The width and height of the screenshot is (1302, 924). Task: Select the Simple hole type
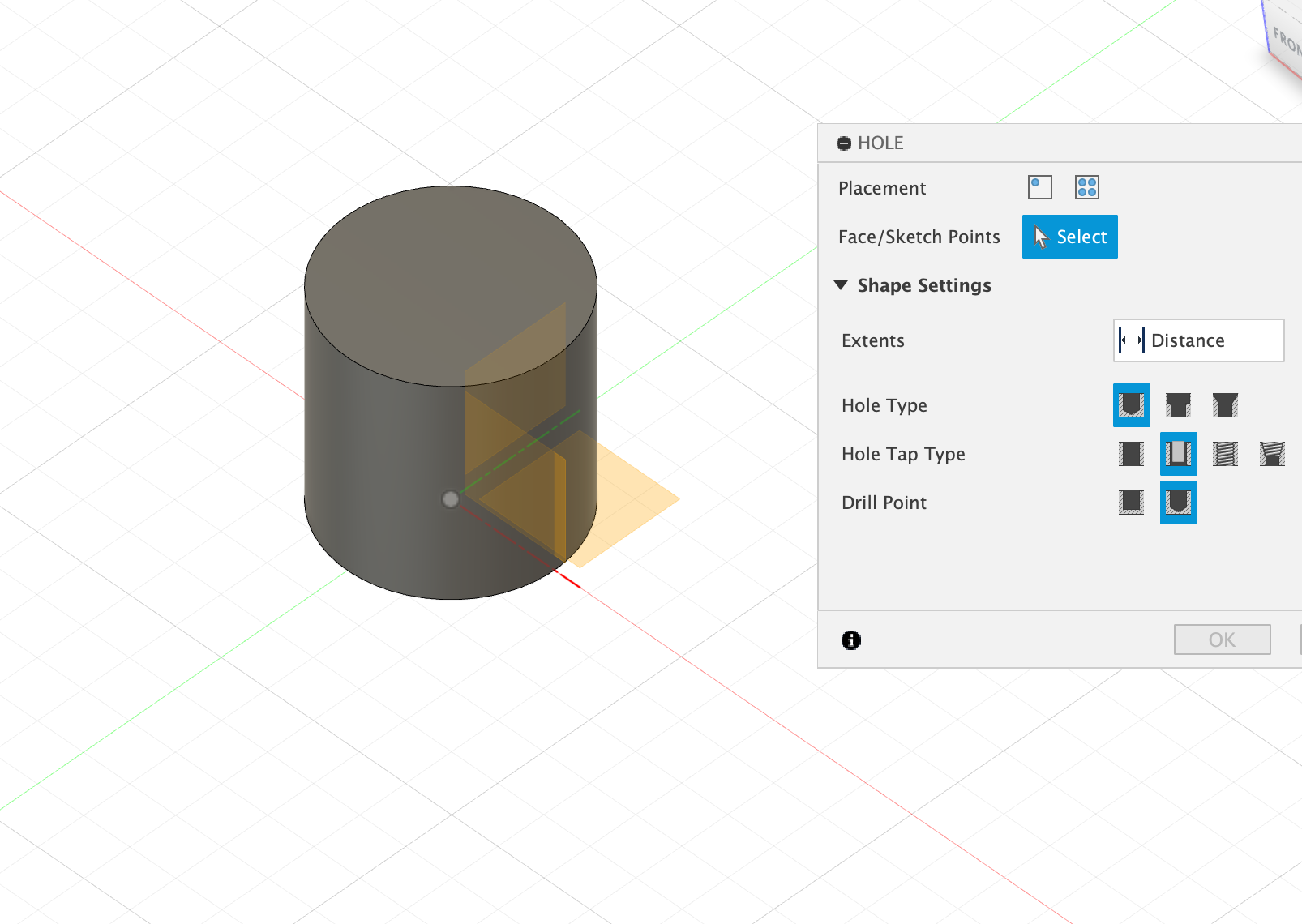coord(1131,405)
